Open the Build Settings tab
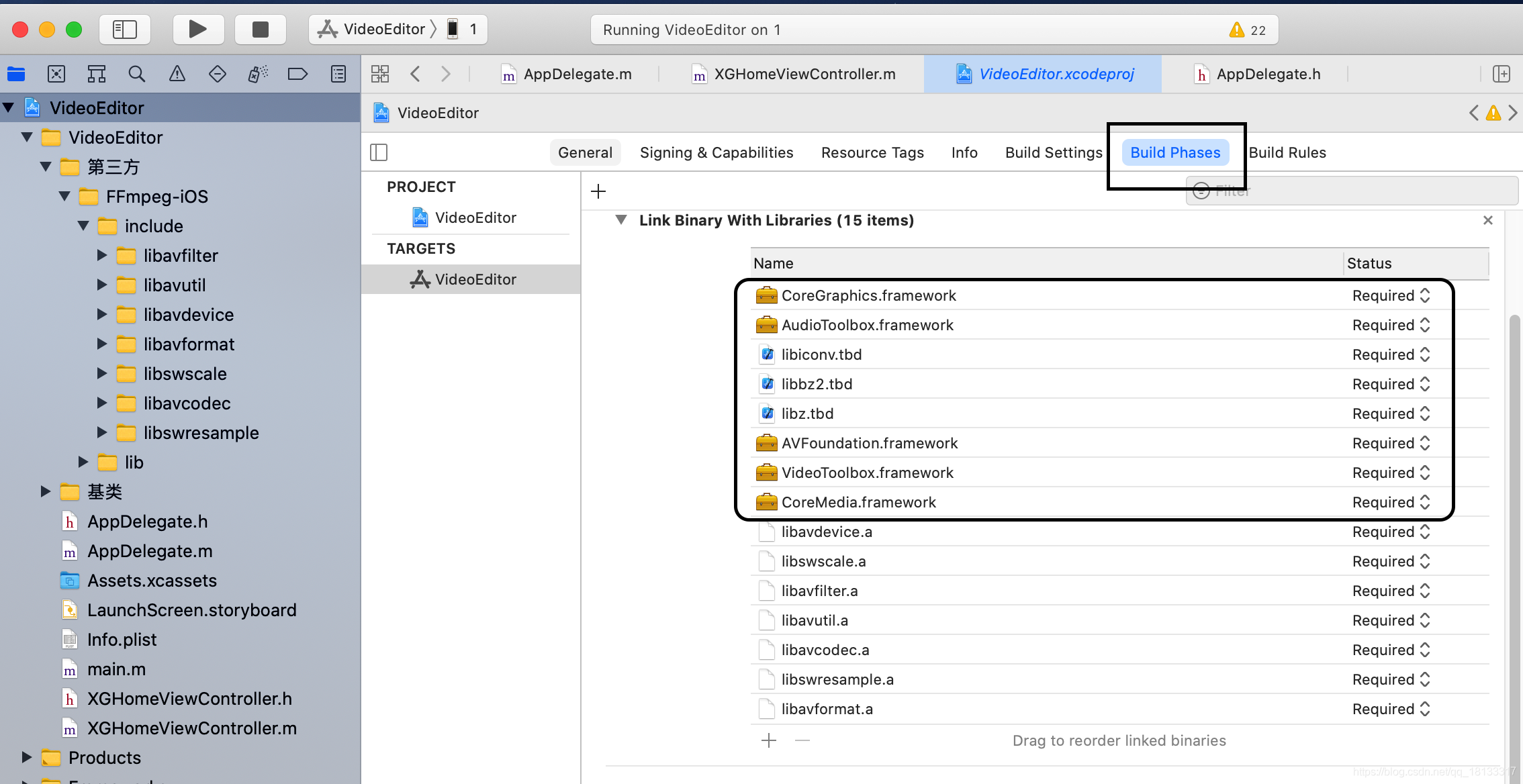Image resolution: width=1523 pixels, height=784 pixels. pyautogui.click(x=1054, y=152)
